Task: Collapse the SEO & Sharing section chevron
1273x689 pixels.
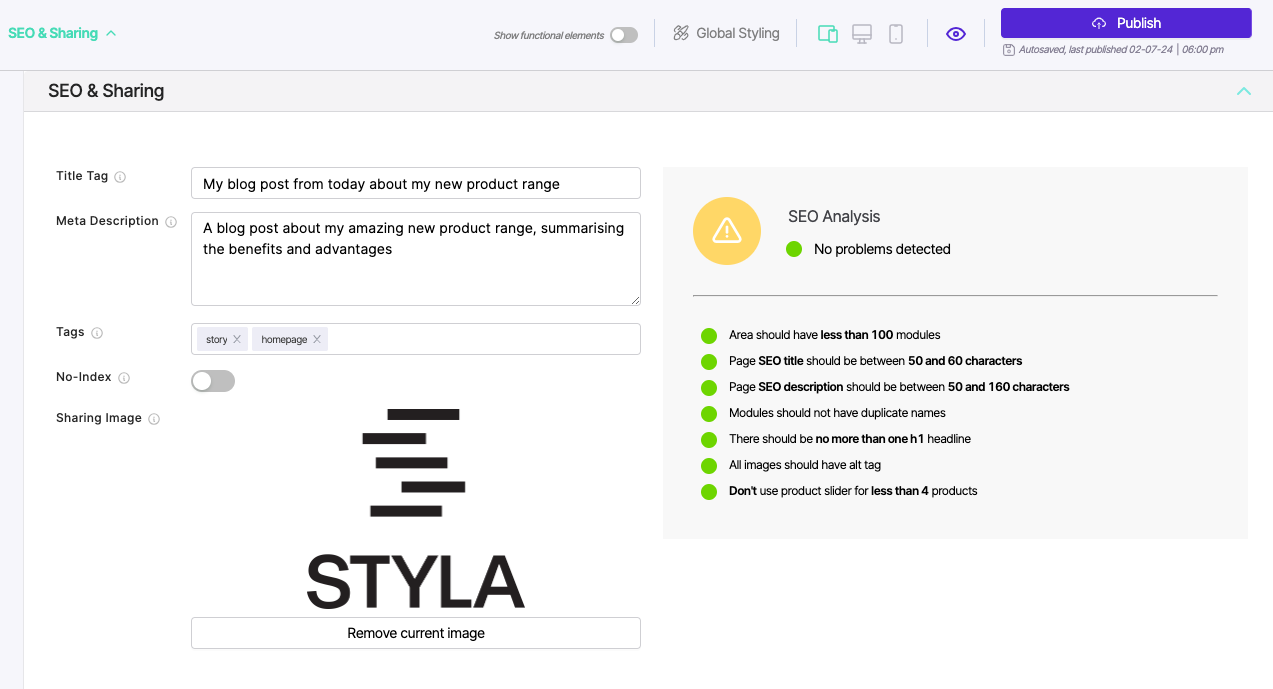Action: (1244, 91)
